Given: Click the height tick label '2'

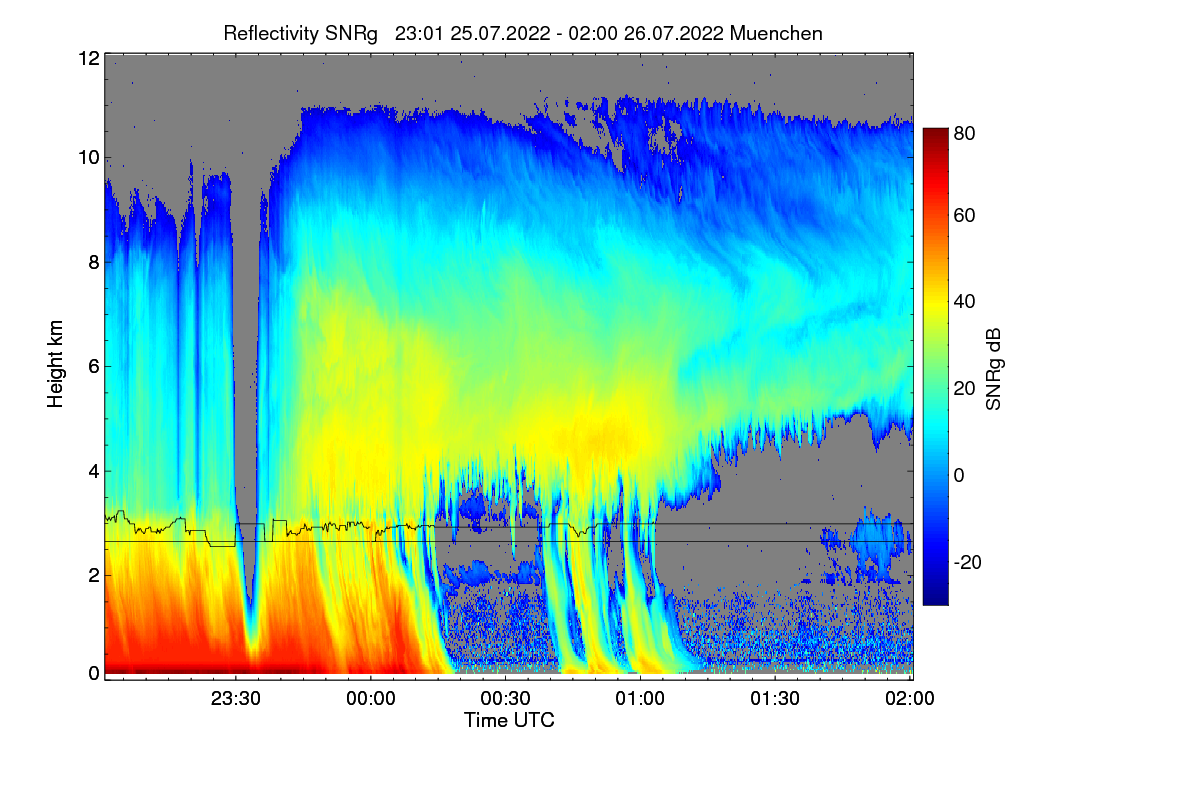Looking at the screenshot, I should pos(93,575).
